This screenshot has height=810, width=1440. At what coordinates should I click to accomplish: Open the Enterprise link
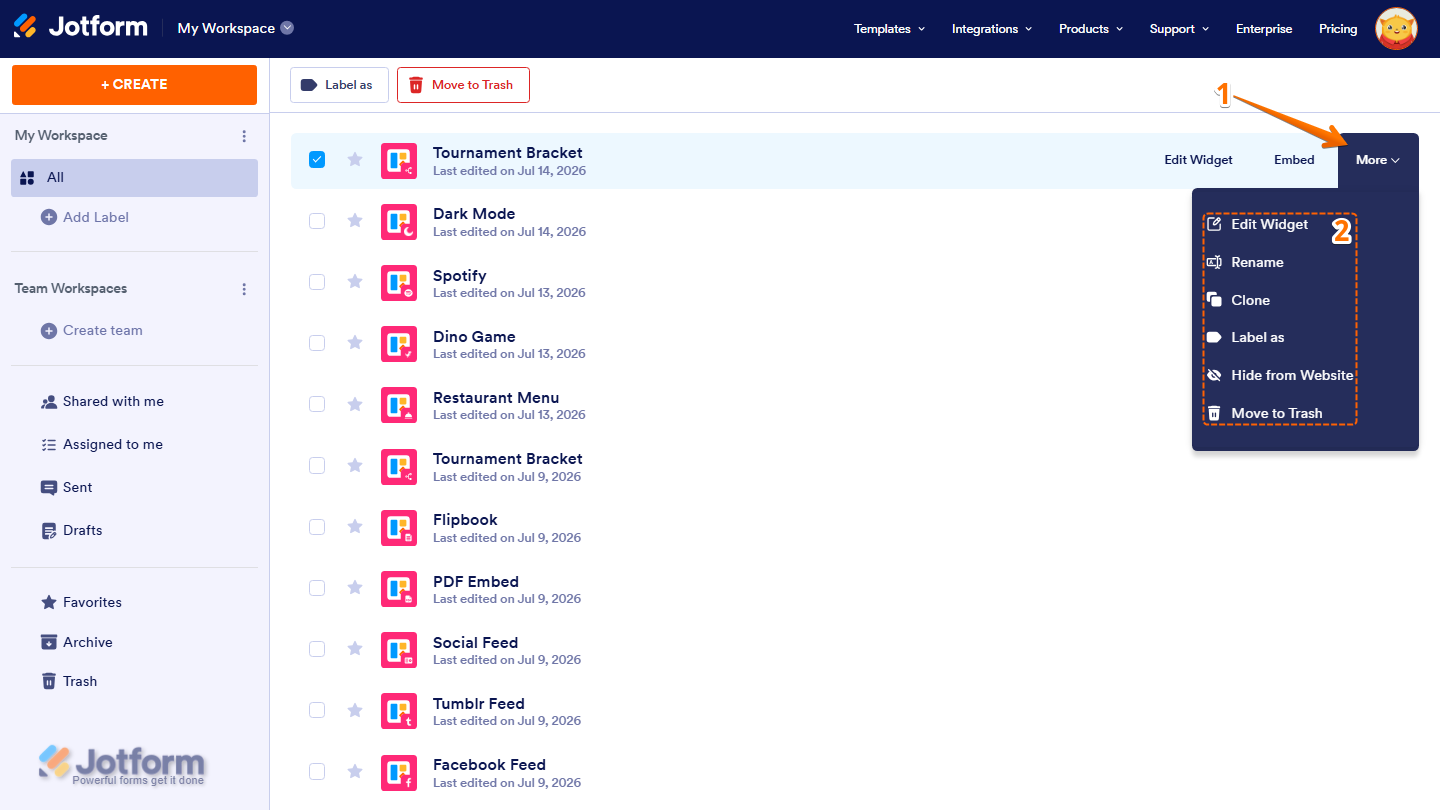[1264, 29]
